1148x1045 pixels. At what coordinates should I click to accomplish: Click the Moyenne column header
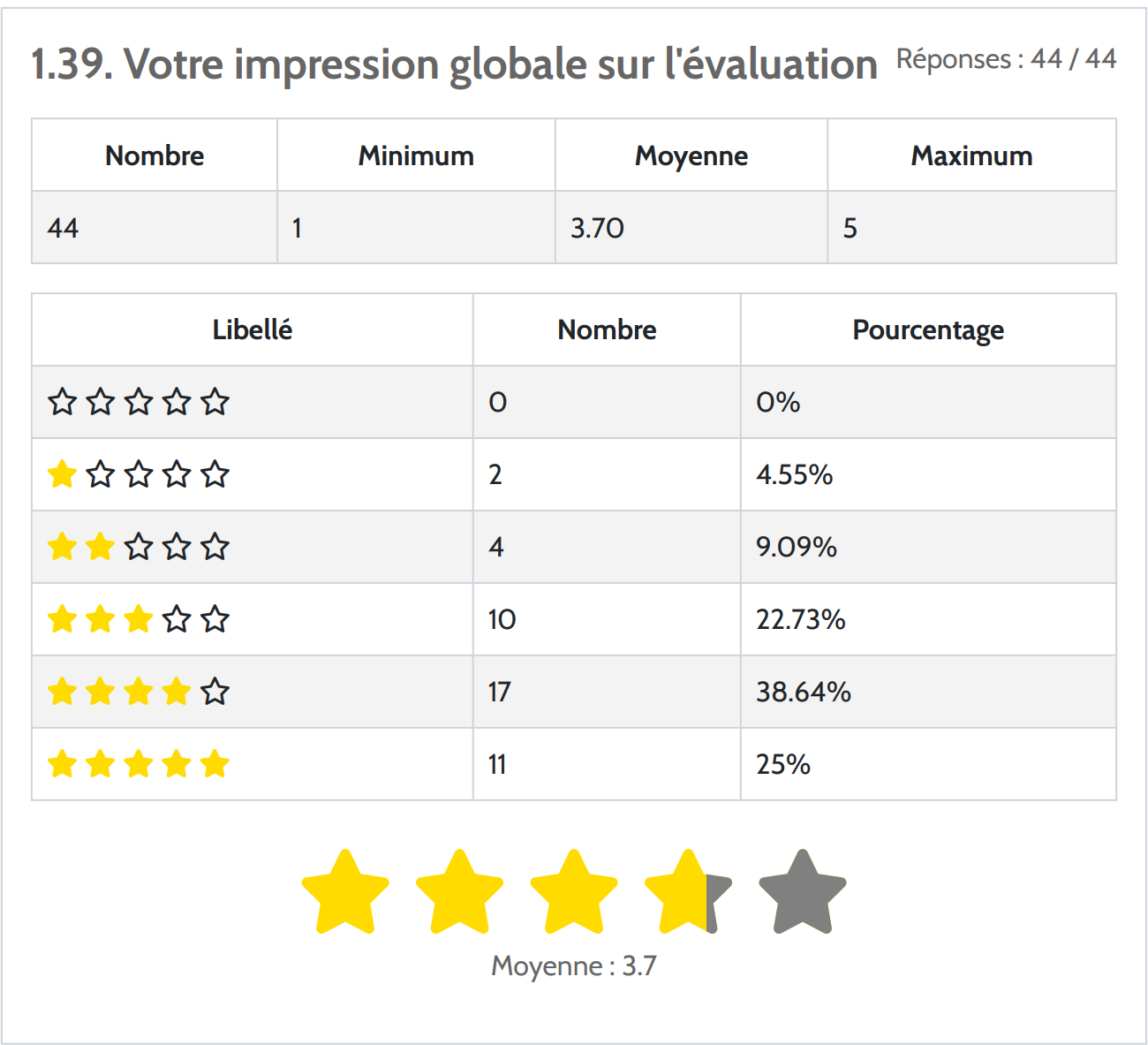click(691, 155)
